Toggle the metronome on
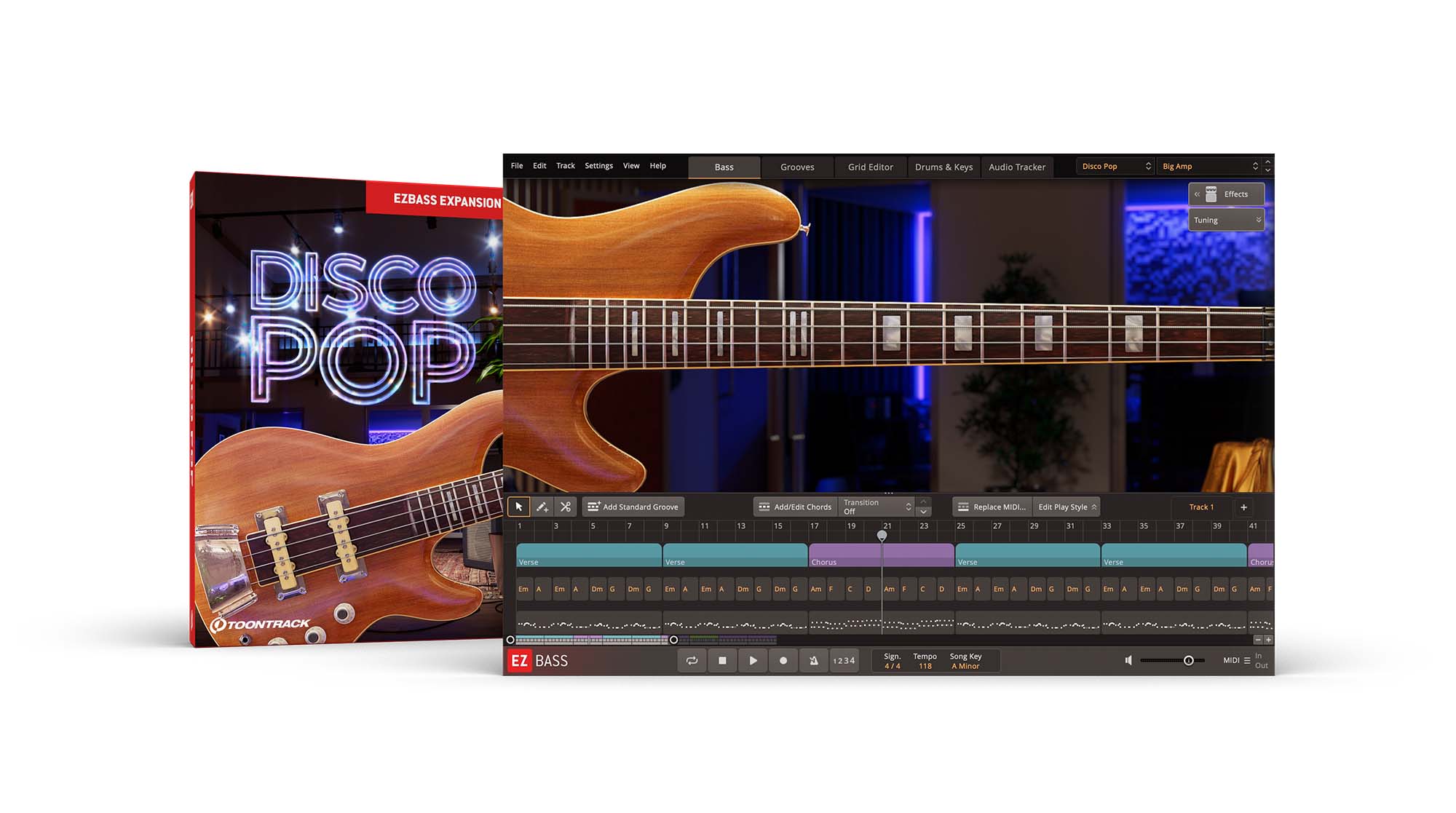This screenshot has height=813, width=1456. pos(813,661)
